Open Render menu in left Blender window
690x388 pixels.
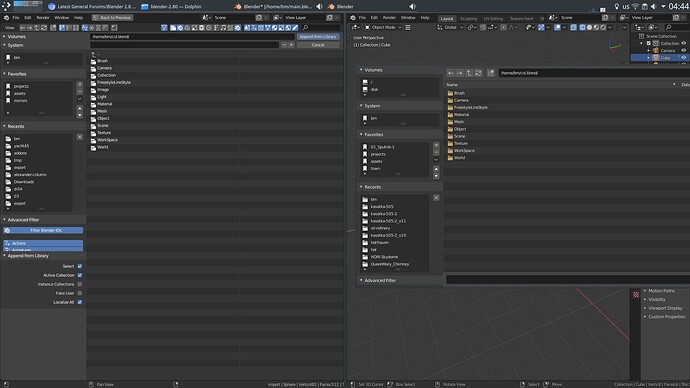pyautogui.click(x=43, y=18)
